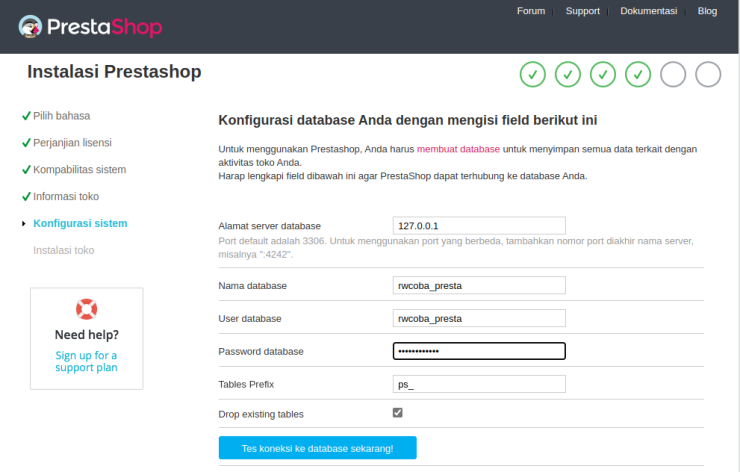Viewport: 740px width, 472px height.
Task: Click the lifebuoy help icon
Action: point(86,309)
